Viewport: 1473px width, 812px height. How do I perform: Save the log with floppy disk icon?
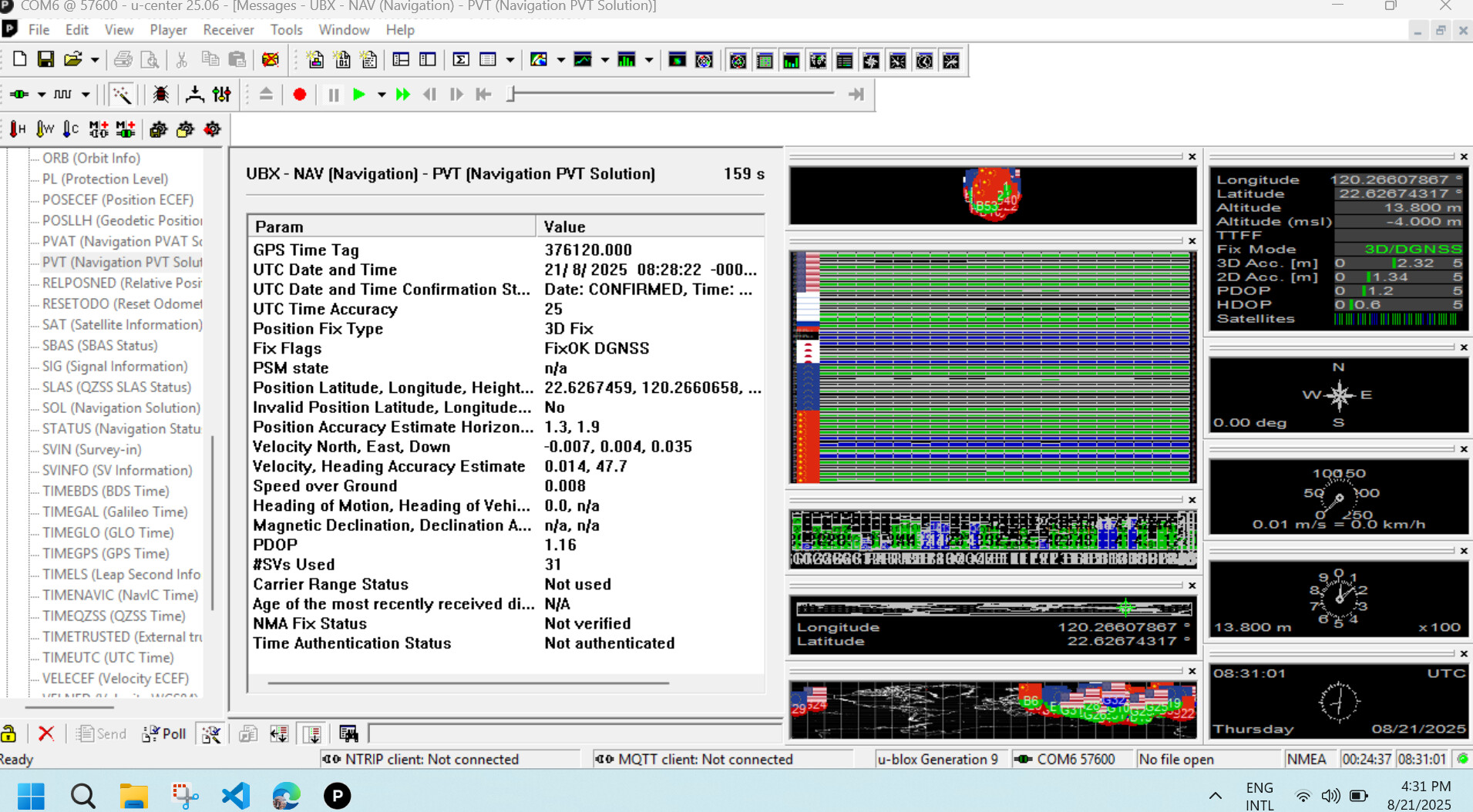[x=45, y=59]
